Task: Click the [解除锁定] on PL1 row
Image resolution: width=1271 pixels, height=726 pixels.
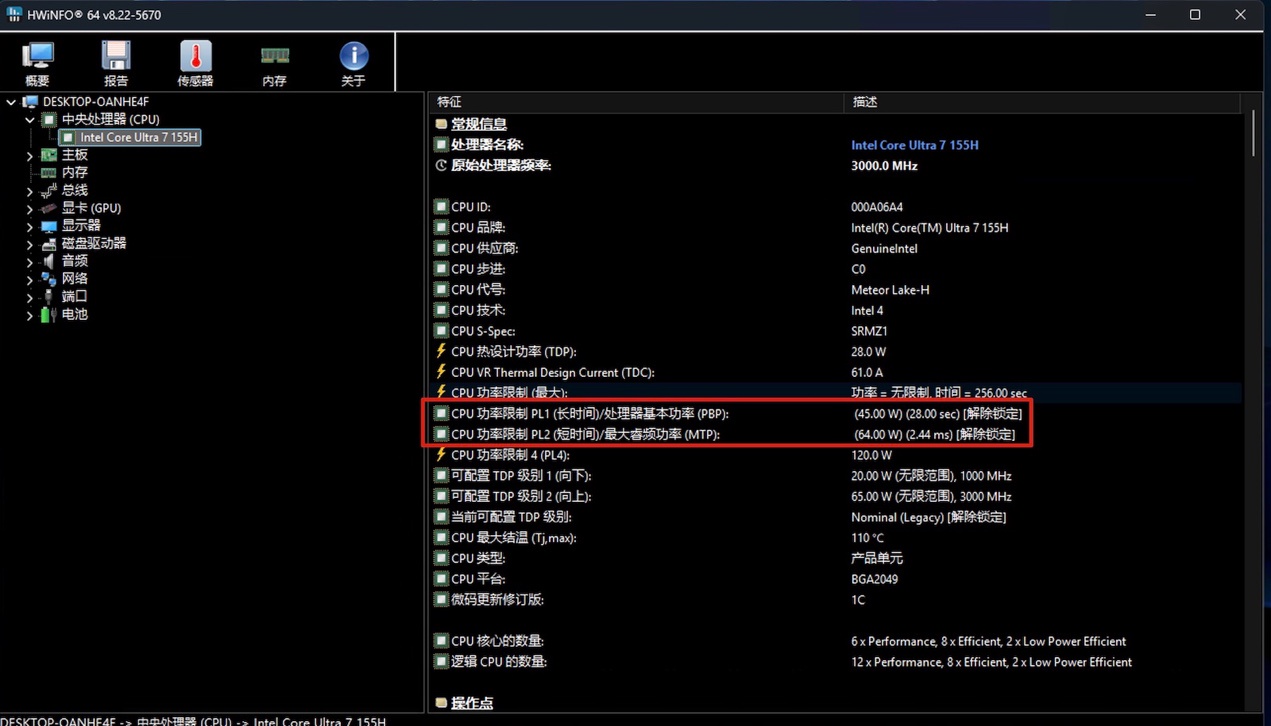Action: [992, 413]
